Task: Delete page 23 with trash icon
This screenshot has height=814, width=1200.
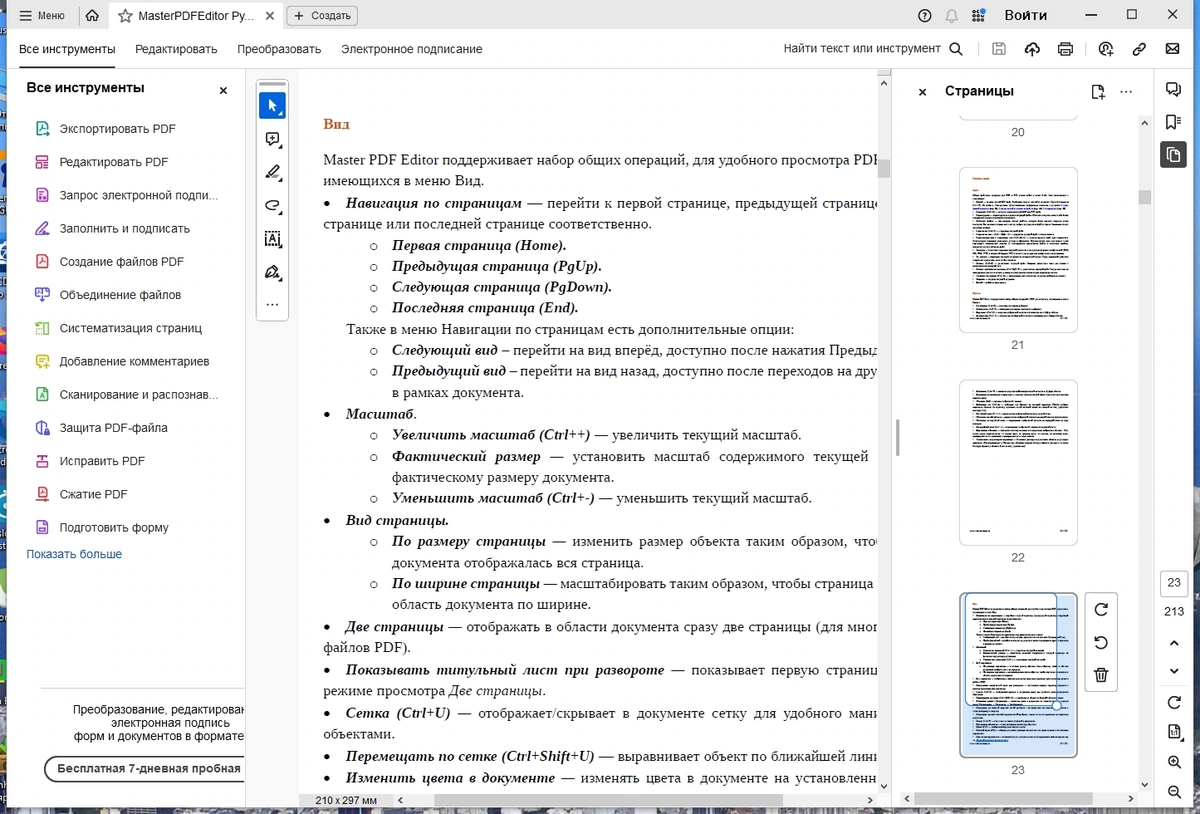Action: 1101,675
